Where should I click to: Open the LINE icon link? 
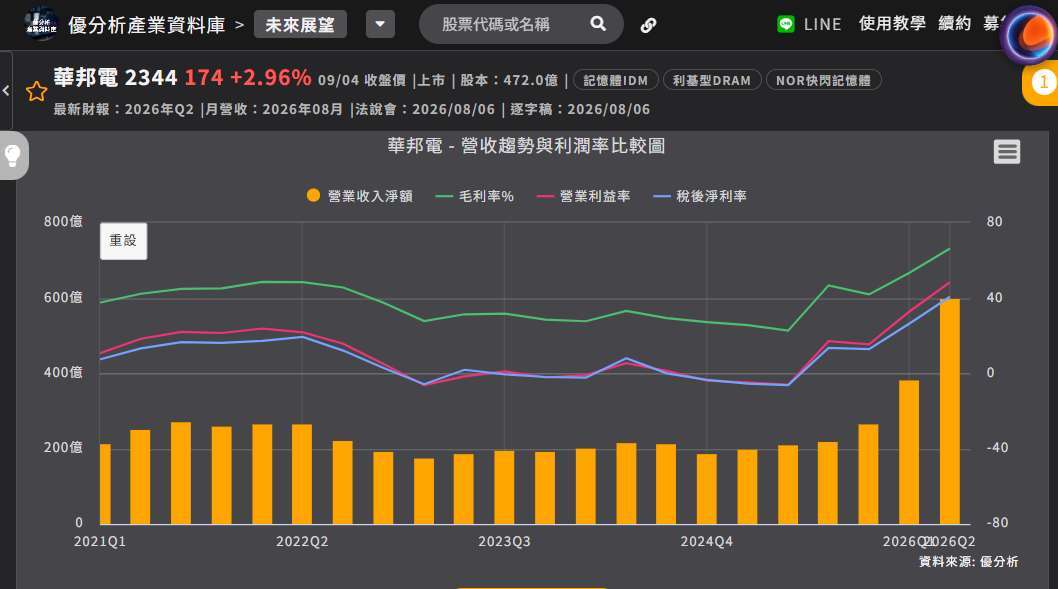tap(785, 24)
